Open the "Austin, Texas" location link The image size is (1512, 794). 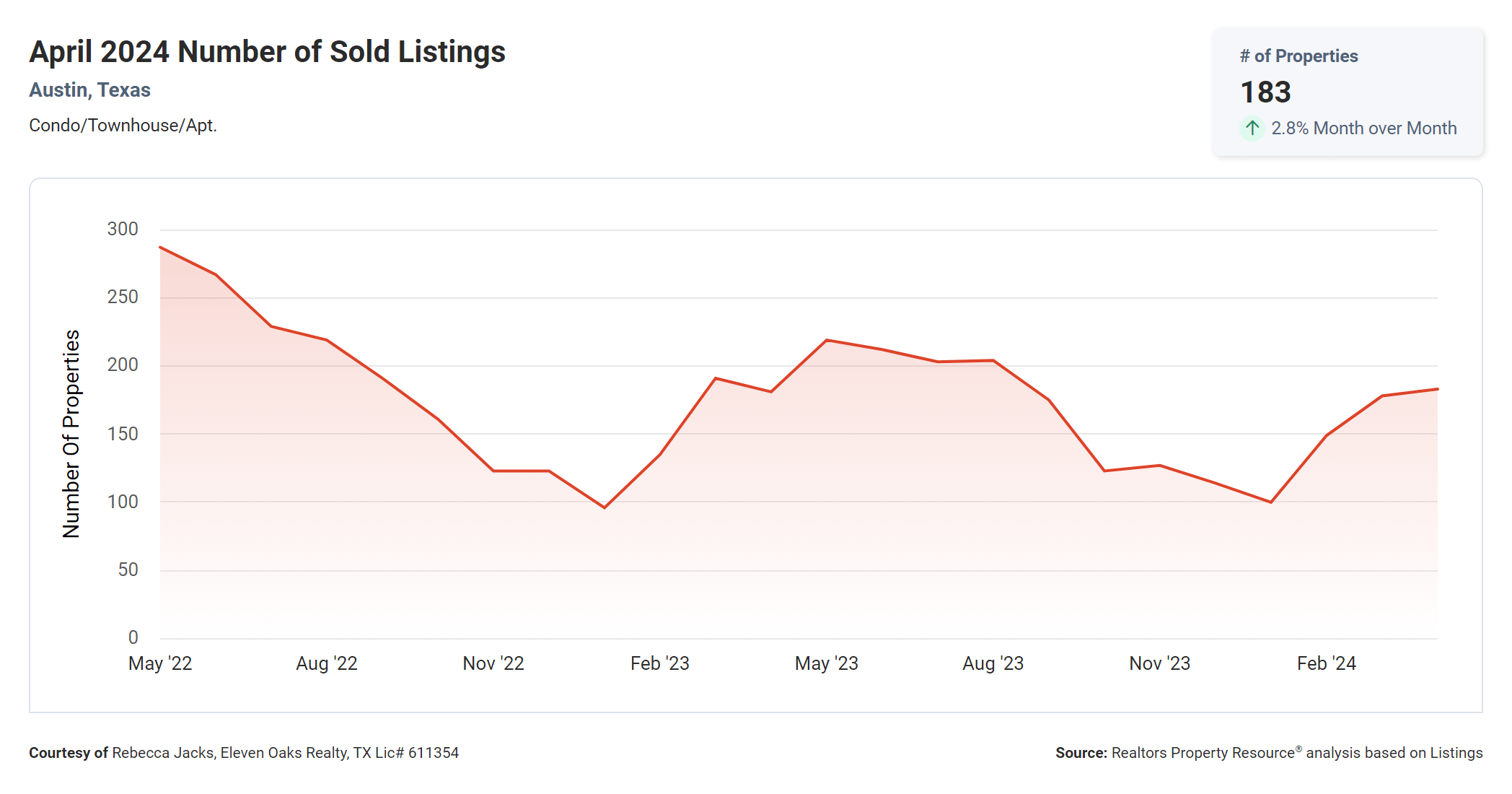coord(89,90)
